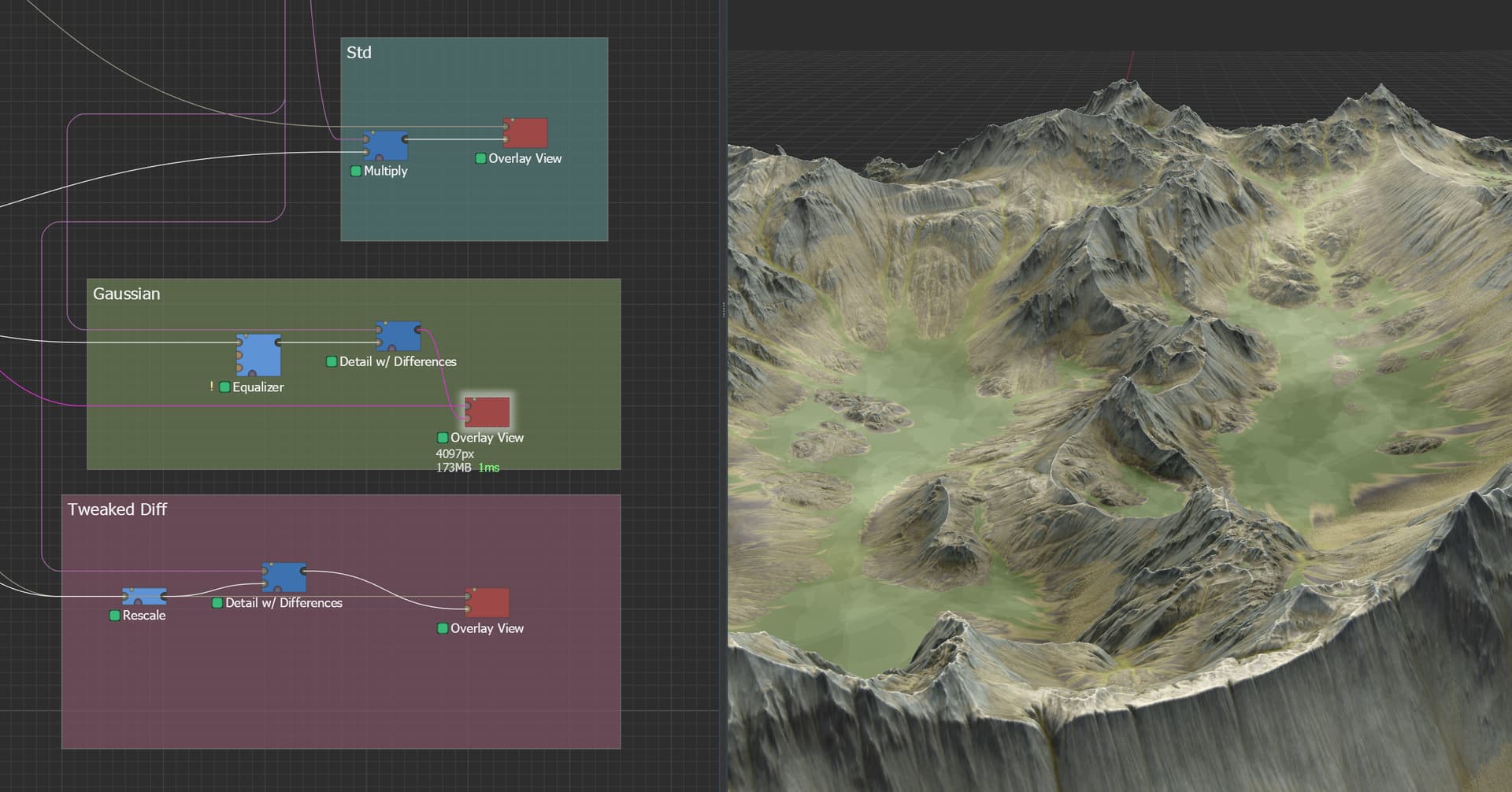The image size is (1512, 792).
Task: Click the Equalizer node block
Action: [x=259, y=355]
